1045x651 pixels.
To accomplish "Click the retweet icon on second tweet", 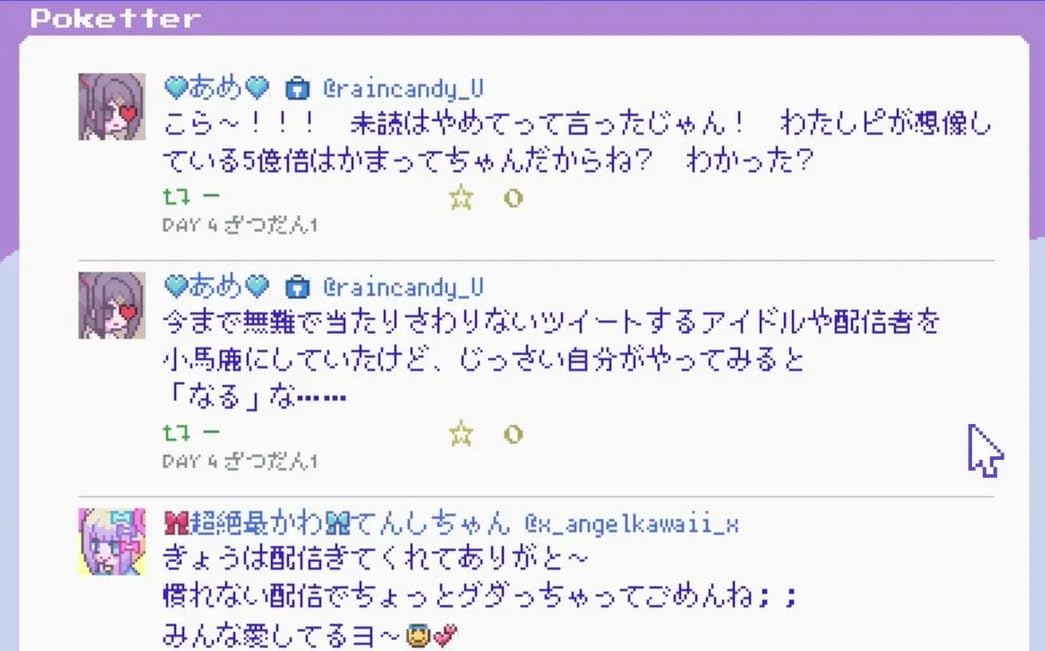I will coord(177,433).
